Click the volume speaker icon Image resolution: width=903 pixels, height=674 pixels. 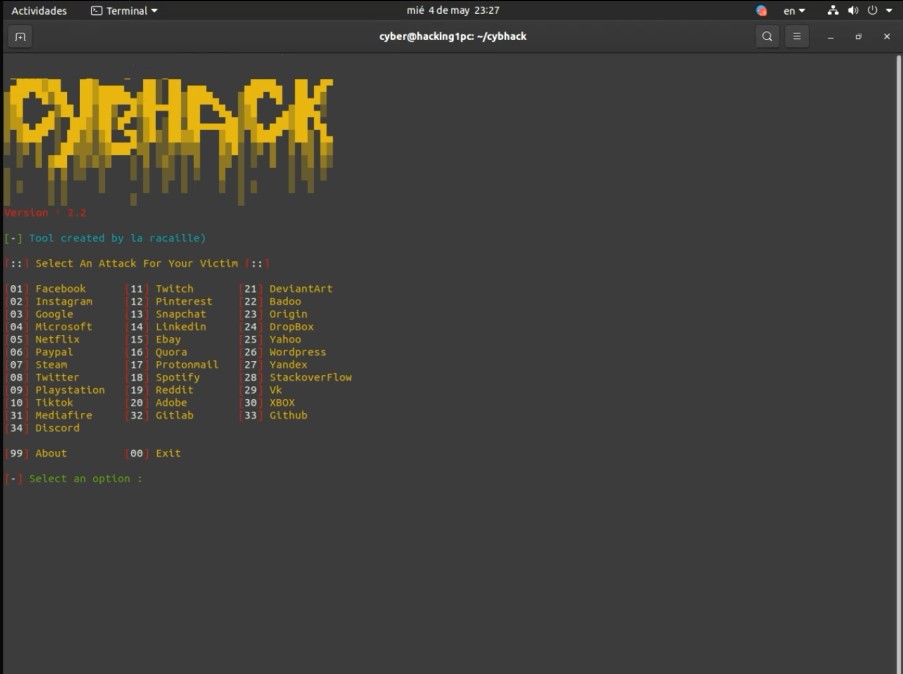[853, 10]
